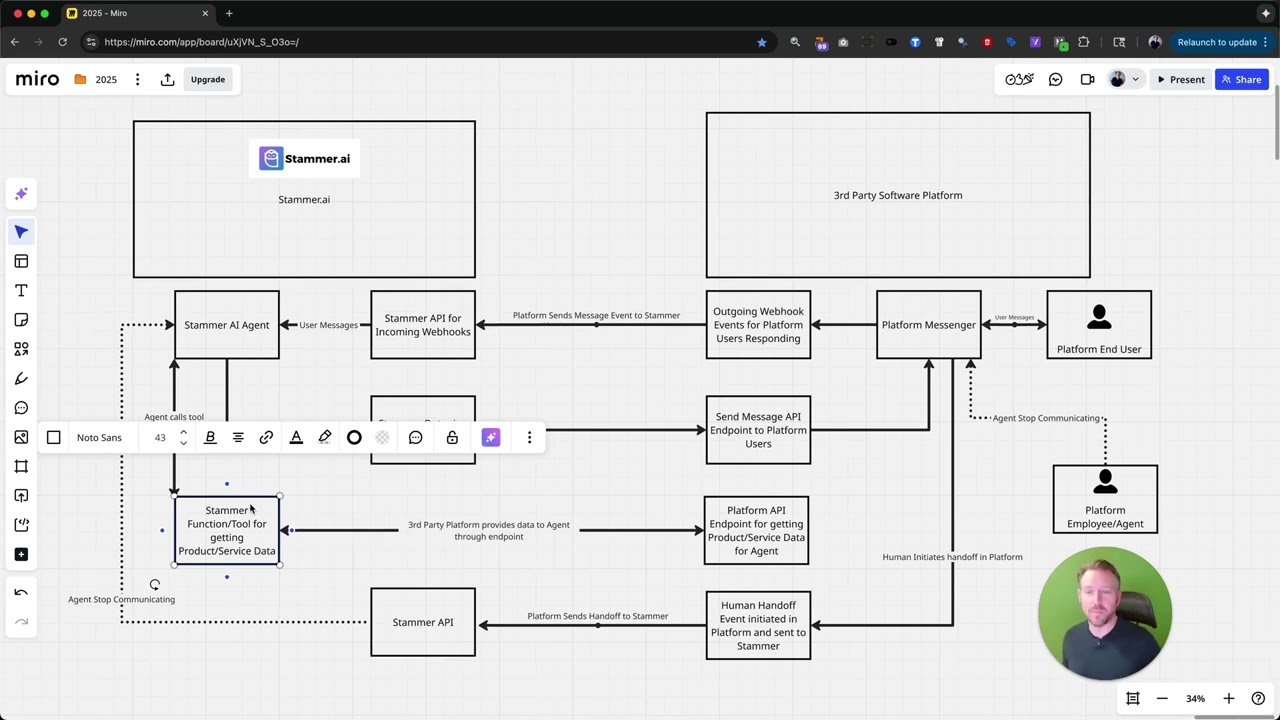Toggle lock on selected shape
1280x720 pixels.
coord(452,437)
